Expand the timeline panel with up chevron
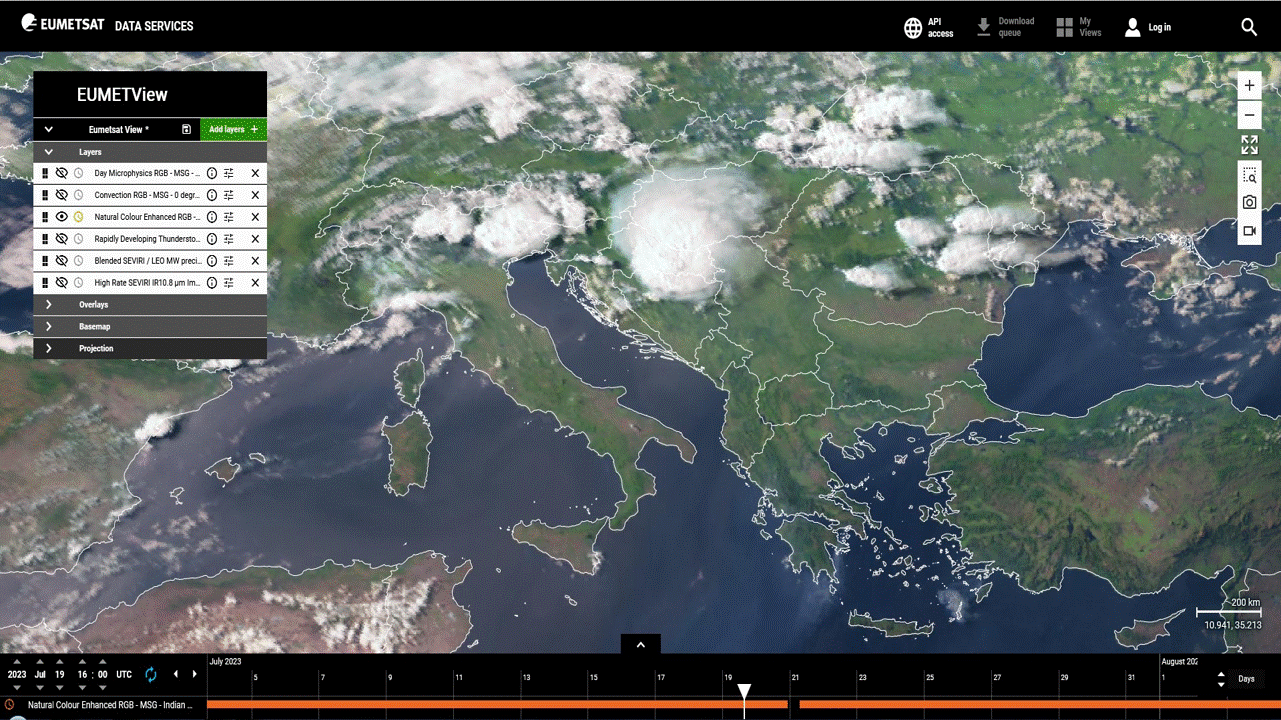This screenshot has width=1281, height=720. tap(641, 645)
